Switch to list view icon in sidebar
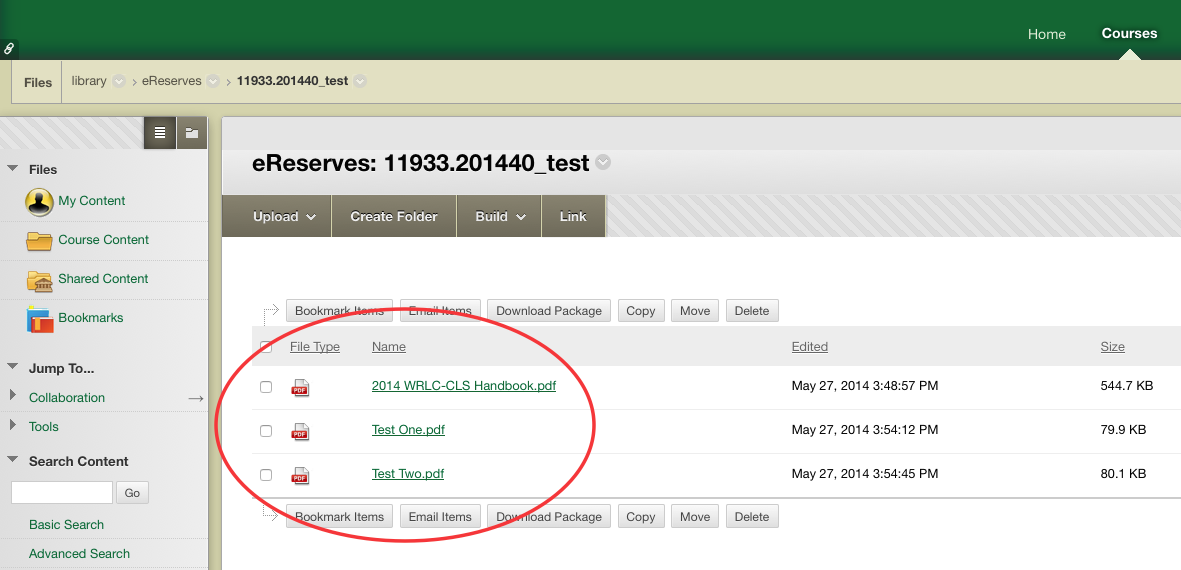 point(160,133)
